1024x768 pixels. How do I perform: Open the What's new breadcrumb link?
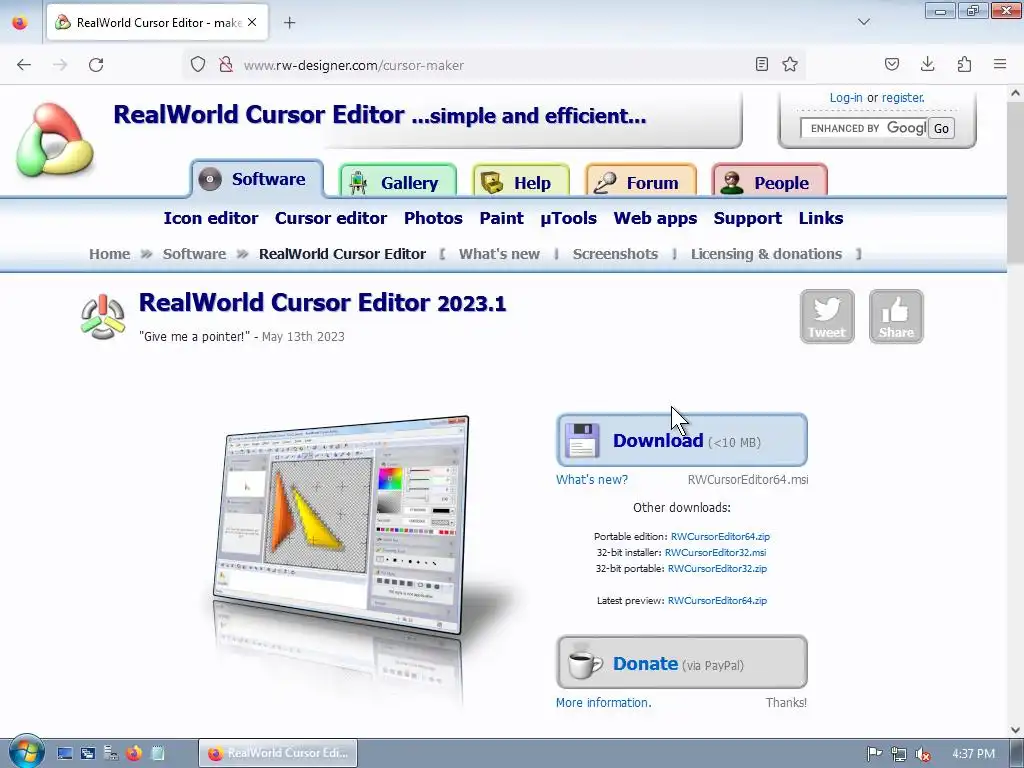[x=499, y=254]
